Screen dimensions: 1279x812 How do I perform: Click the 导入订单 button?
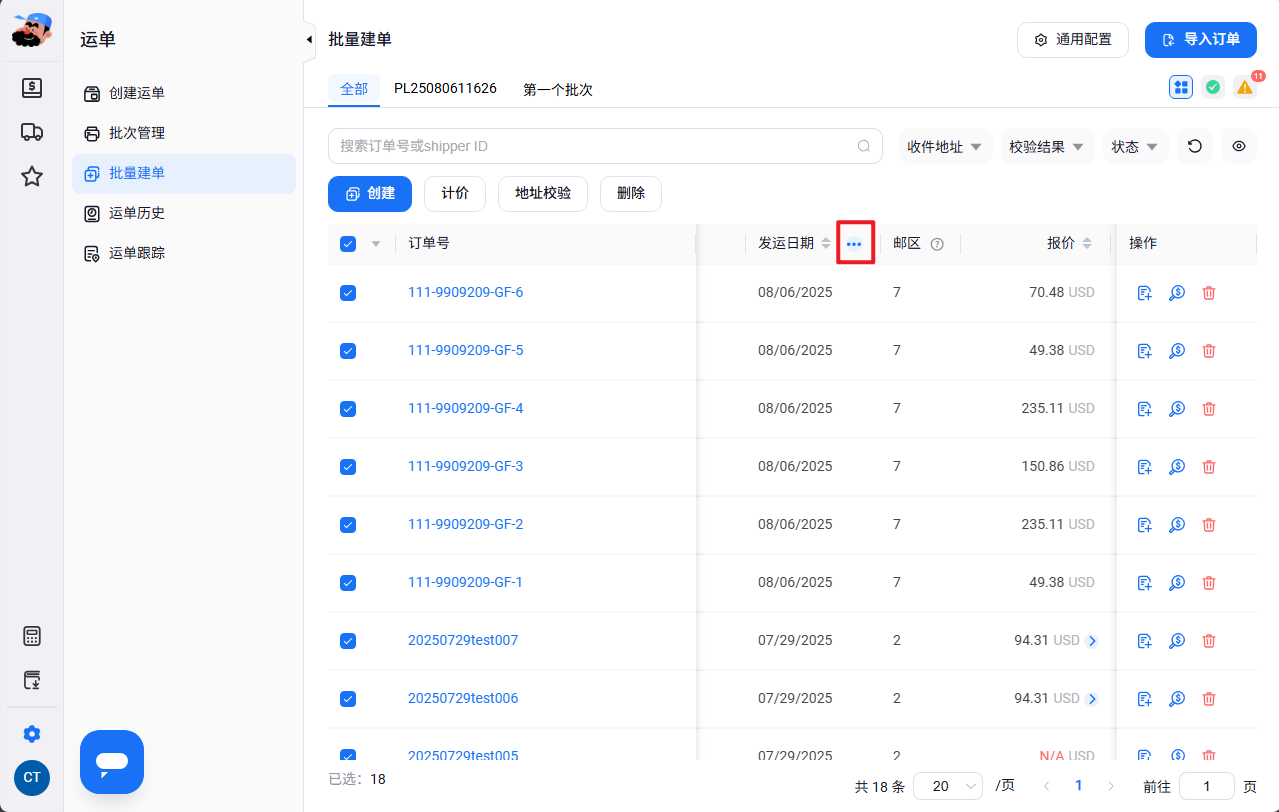(x=1201, y=40)
